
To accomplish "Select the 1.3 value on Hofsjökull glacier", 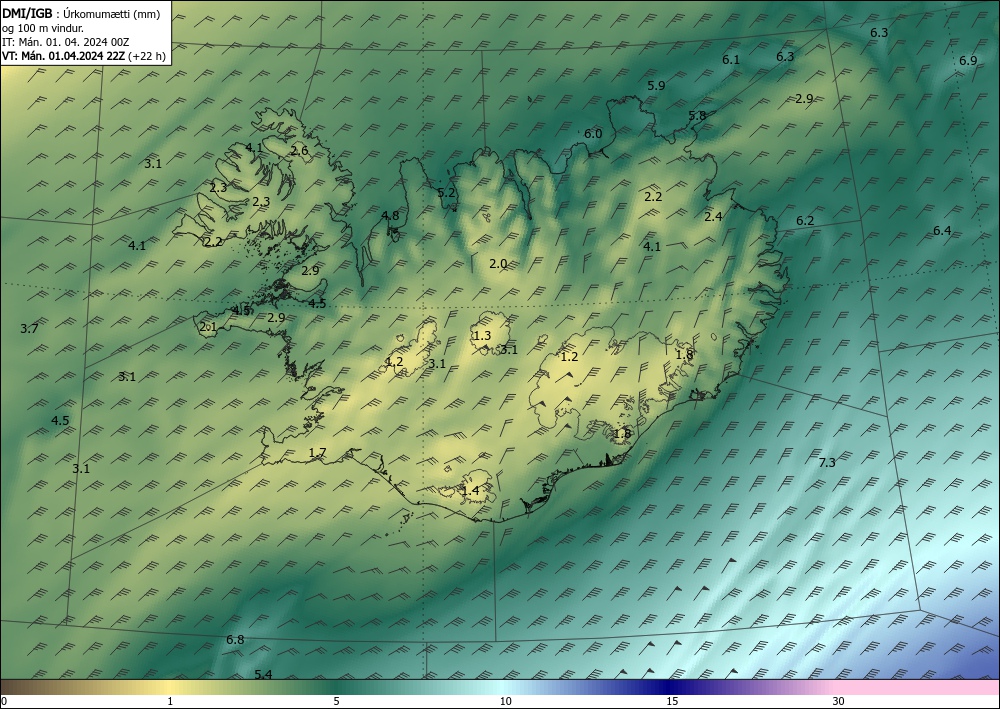I will click(x=482, y=335).
